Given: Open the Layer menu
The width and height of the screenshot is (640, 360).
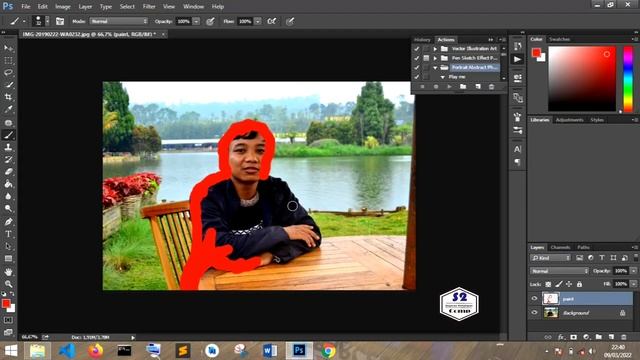Looking at the screenshot, I should (85, 7).
